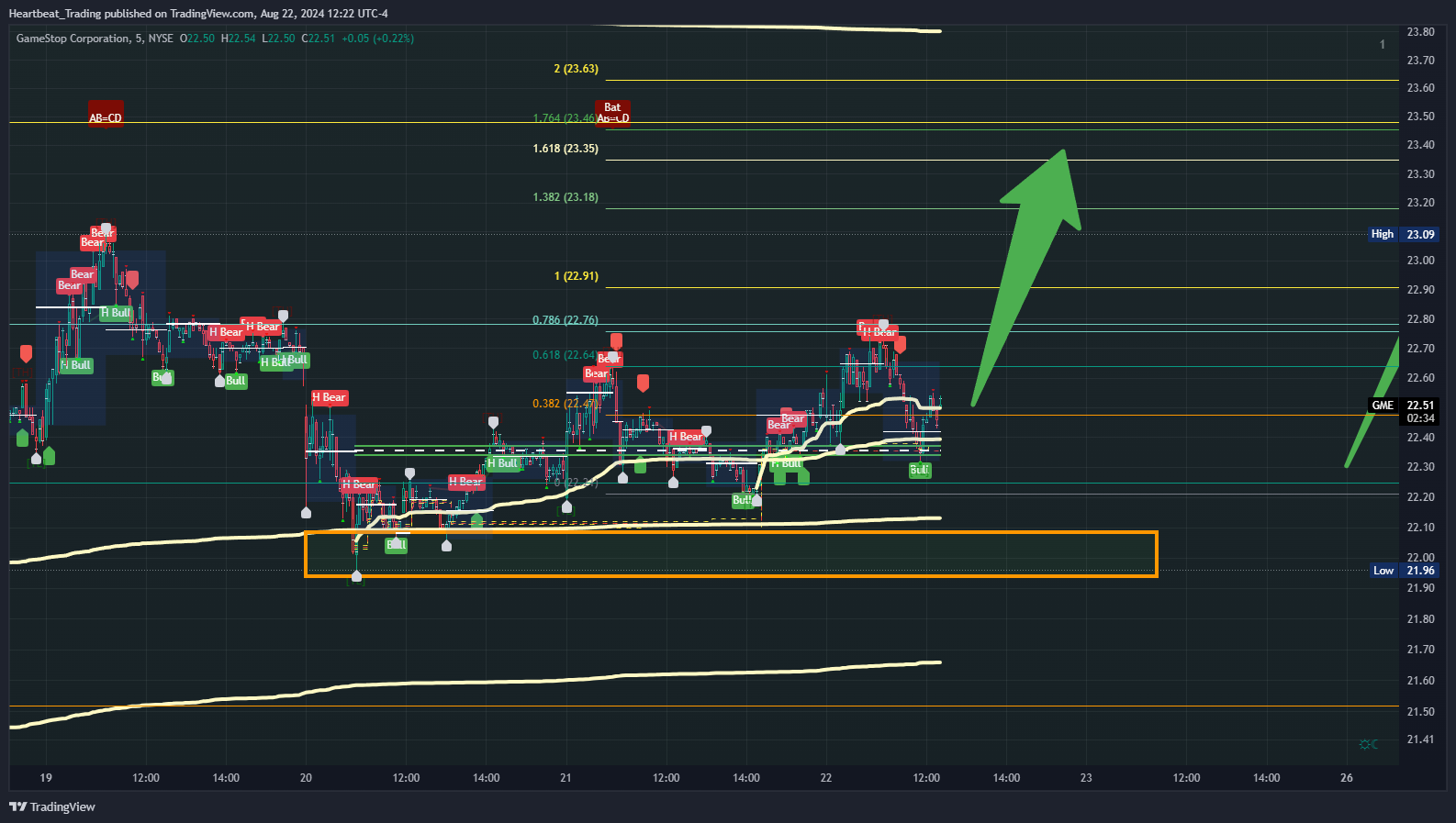Select the Fibonacci level label 1.382 (23.18)
Screen dimensions: 1456x823
pyautogui.click(x=566, y=197)
